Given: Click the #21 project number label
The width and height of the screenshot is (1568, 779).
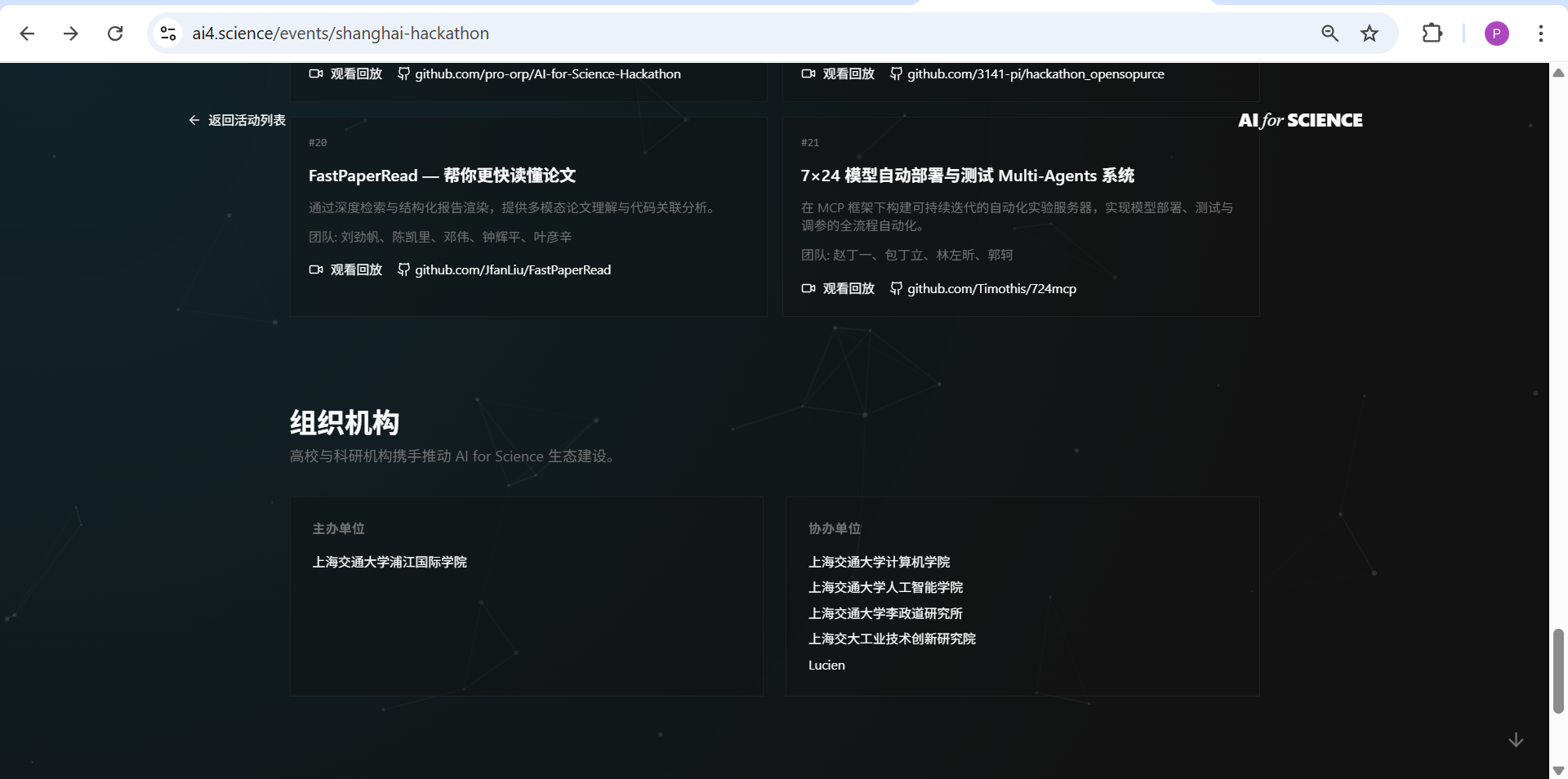Looking at the screenshot, I should point(810,142).
